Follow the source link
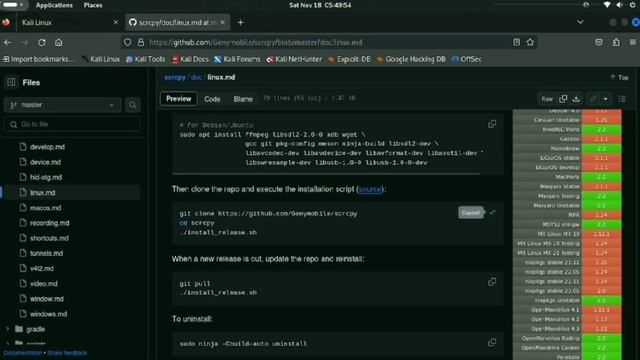The height and width of the screenshot is (360, 640). click(x=370, y=189)
